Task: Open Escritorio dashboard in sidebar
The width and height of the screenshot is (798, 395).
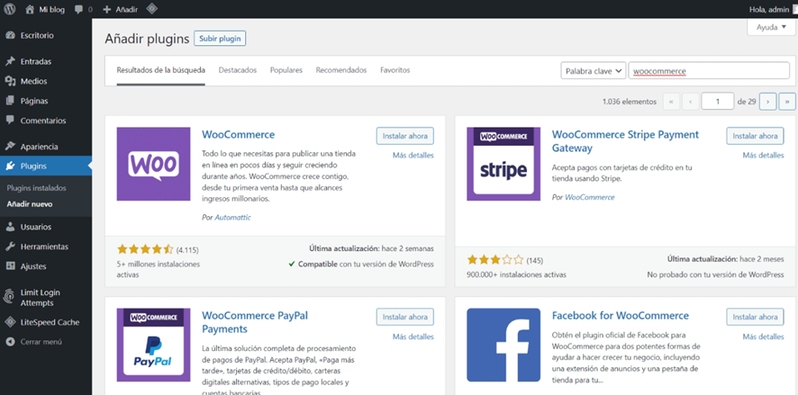Action: [37, 36]
